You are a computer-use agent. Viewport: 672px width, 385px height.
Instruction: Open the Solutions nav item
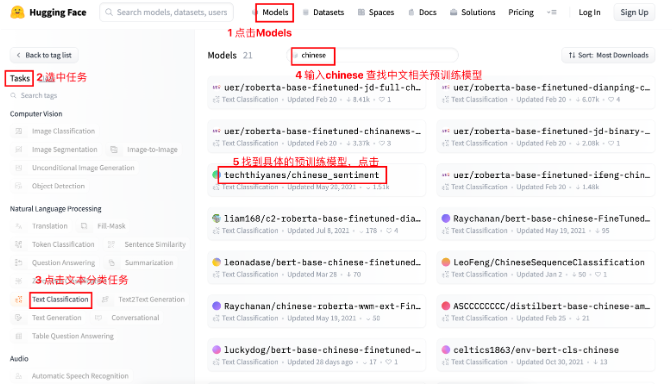pos(478,12)
